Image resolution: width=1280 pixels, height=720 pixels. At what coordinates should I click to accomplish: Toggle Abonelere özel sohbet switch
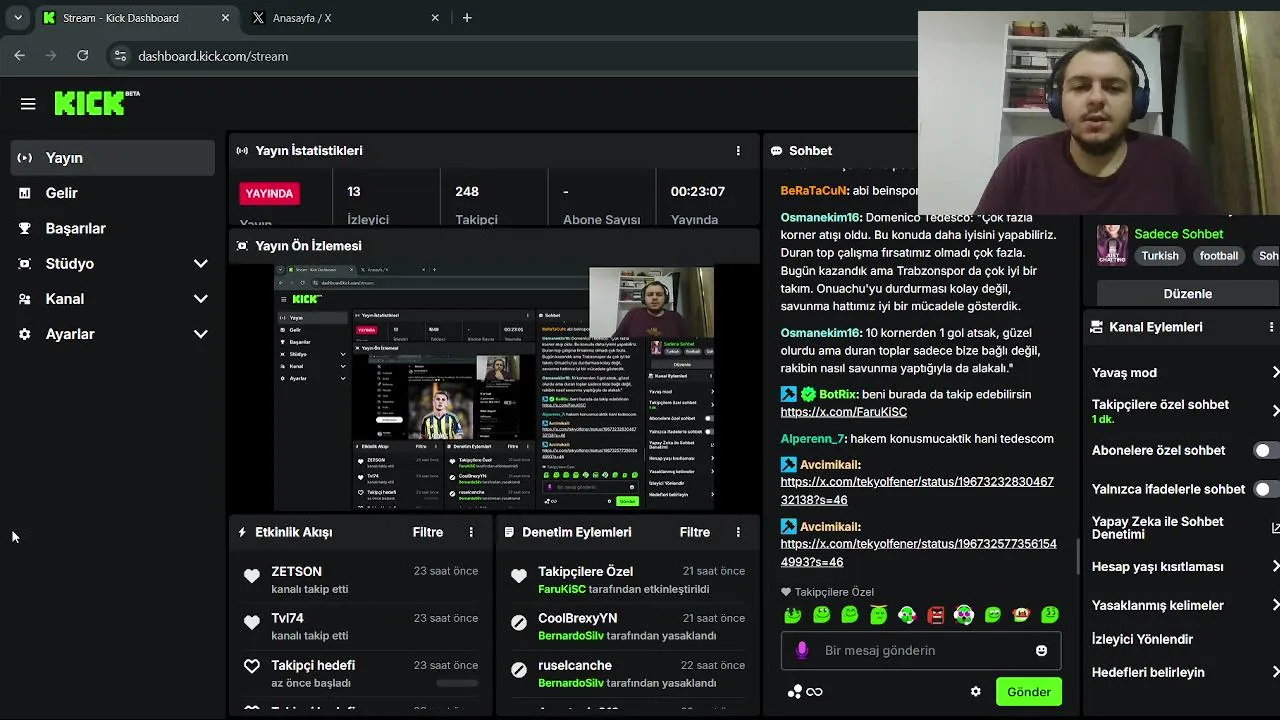click(1267, 450)
